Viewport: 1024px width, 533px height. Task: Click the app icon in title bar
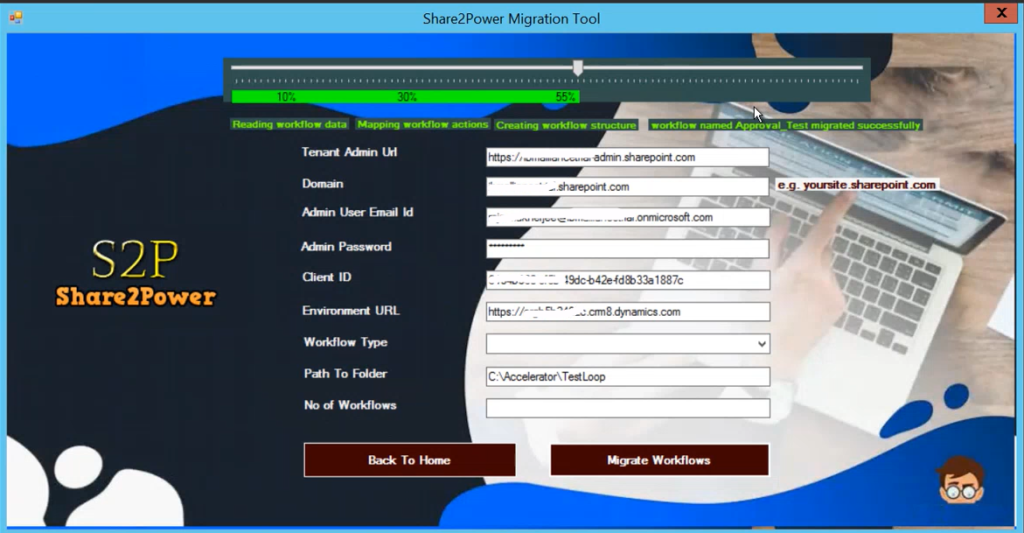15,18
